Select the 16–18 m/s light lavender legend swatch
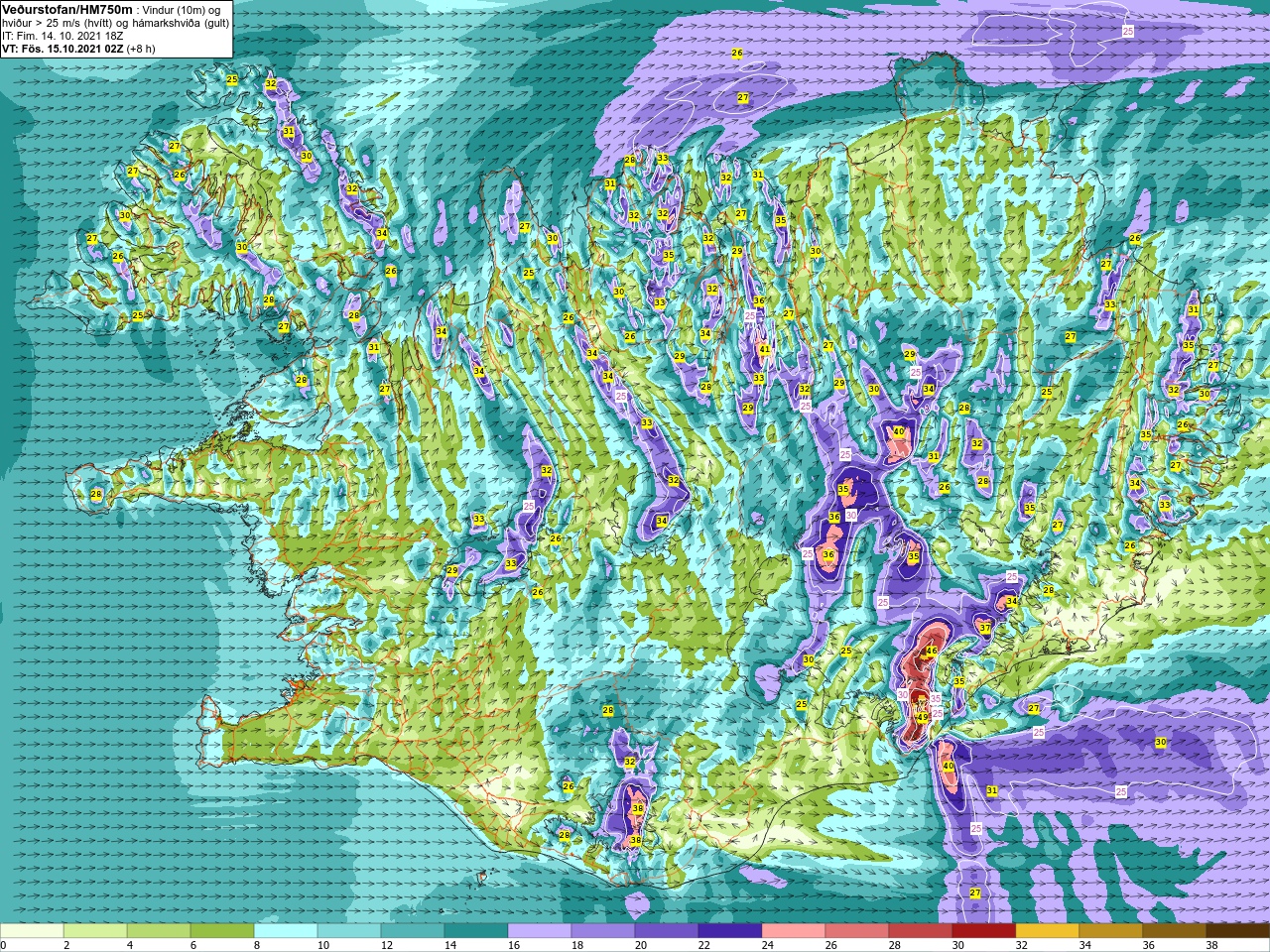The image size is (1270, 952). click(x=540, y=930)
